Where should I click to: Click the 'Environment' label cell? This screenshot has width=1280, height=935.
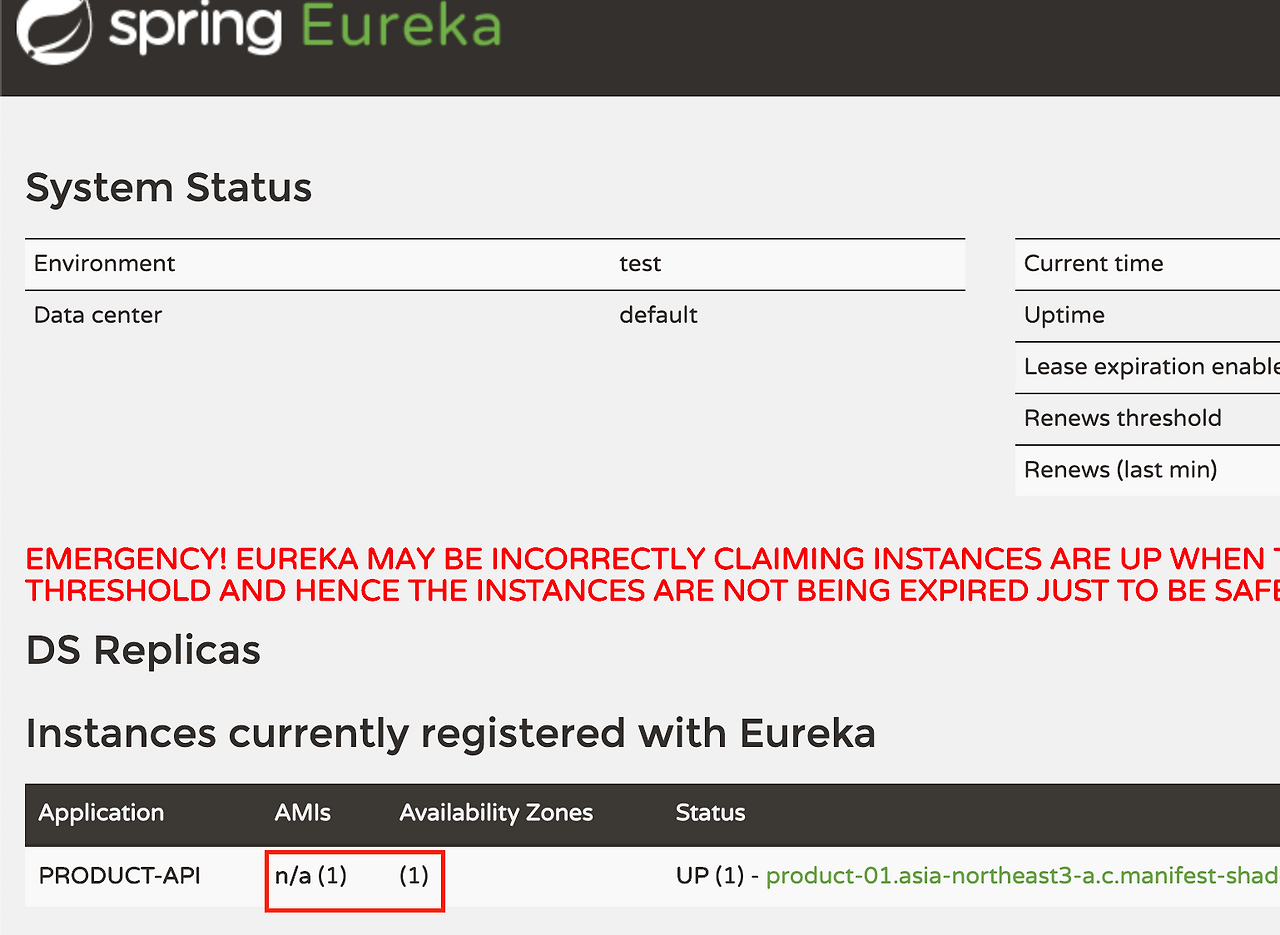point(104,264)
